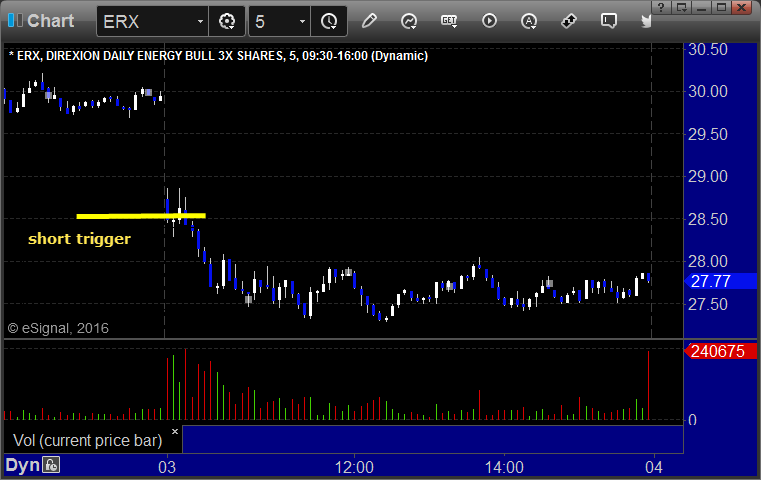Click the ERX chart title text

tap(218, 56)
